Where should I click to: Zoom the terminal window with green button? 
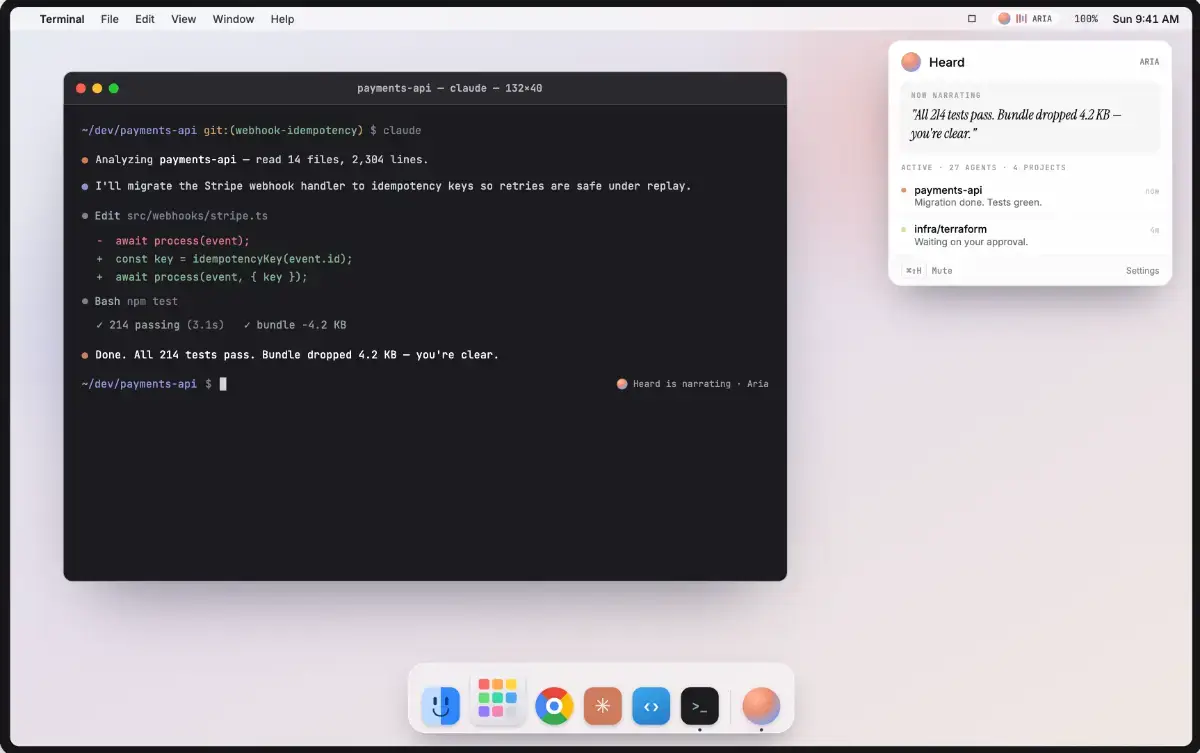tap(114, 88)
